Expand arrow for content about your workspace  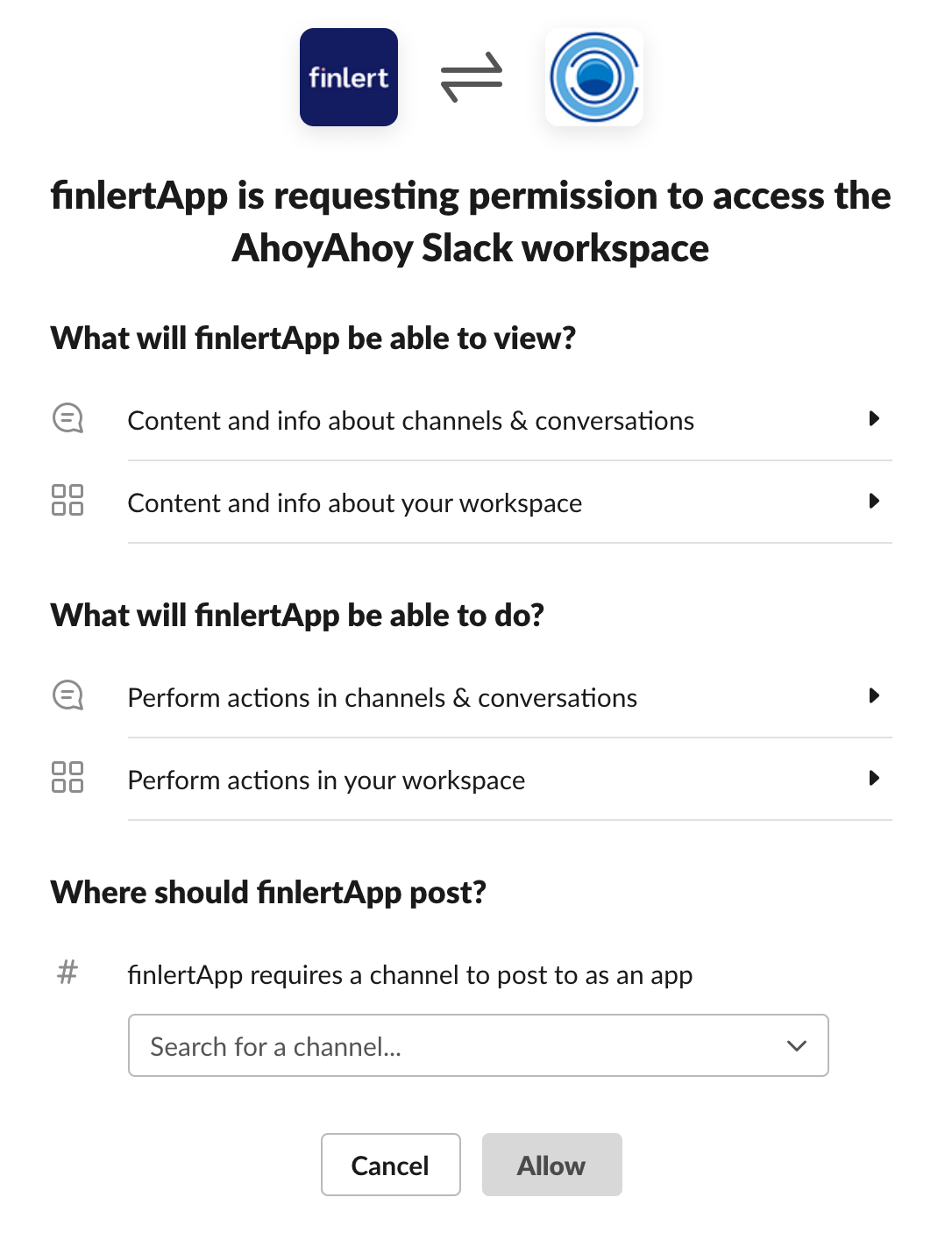click(x=873, y=501)
